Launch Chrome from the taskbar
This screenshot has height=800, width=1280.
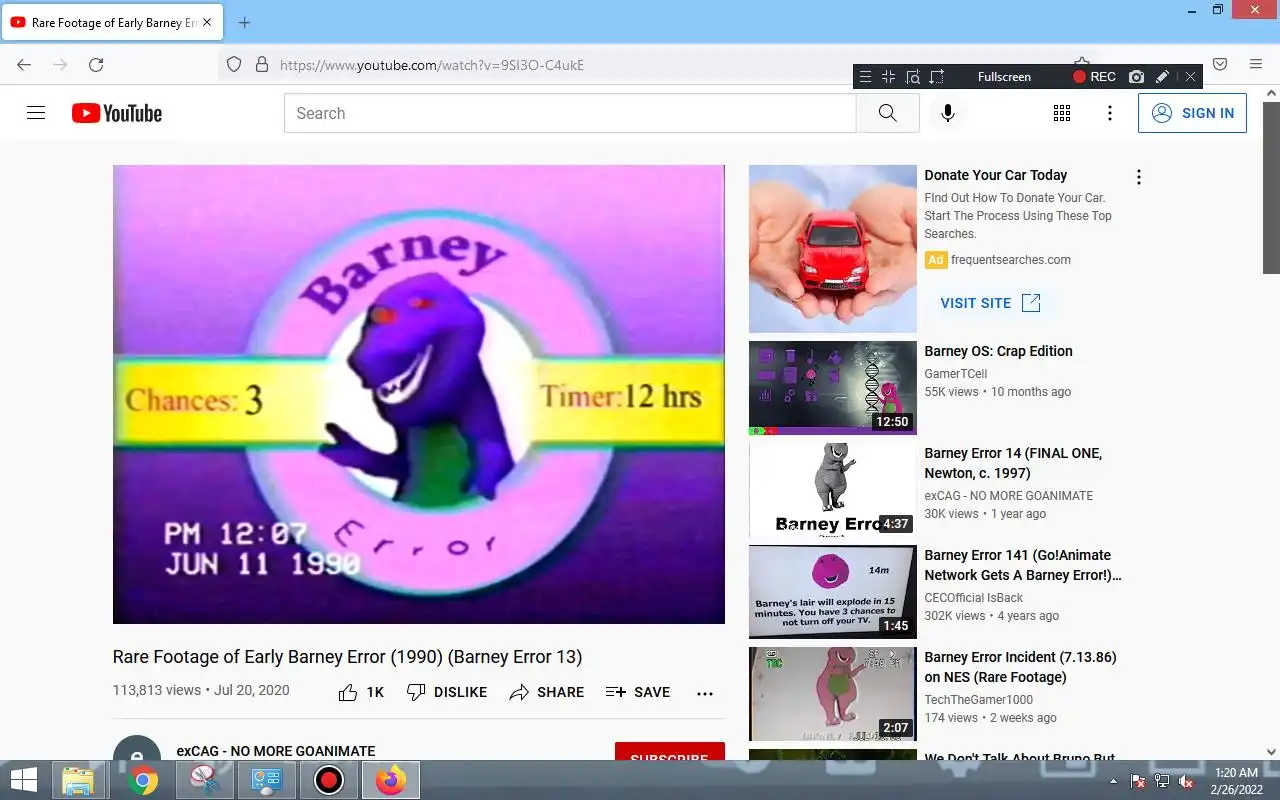pyautogui.click(x=143, y=780)
